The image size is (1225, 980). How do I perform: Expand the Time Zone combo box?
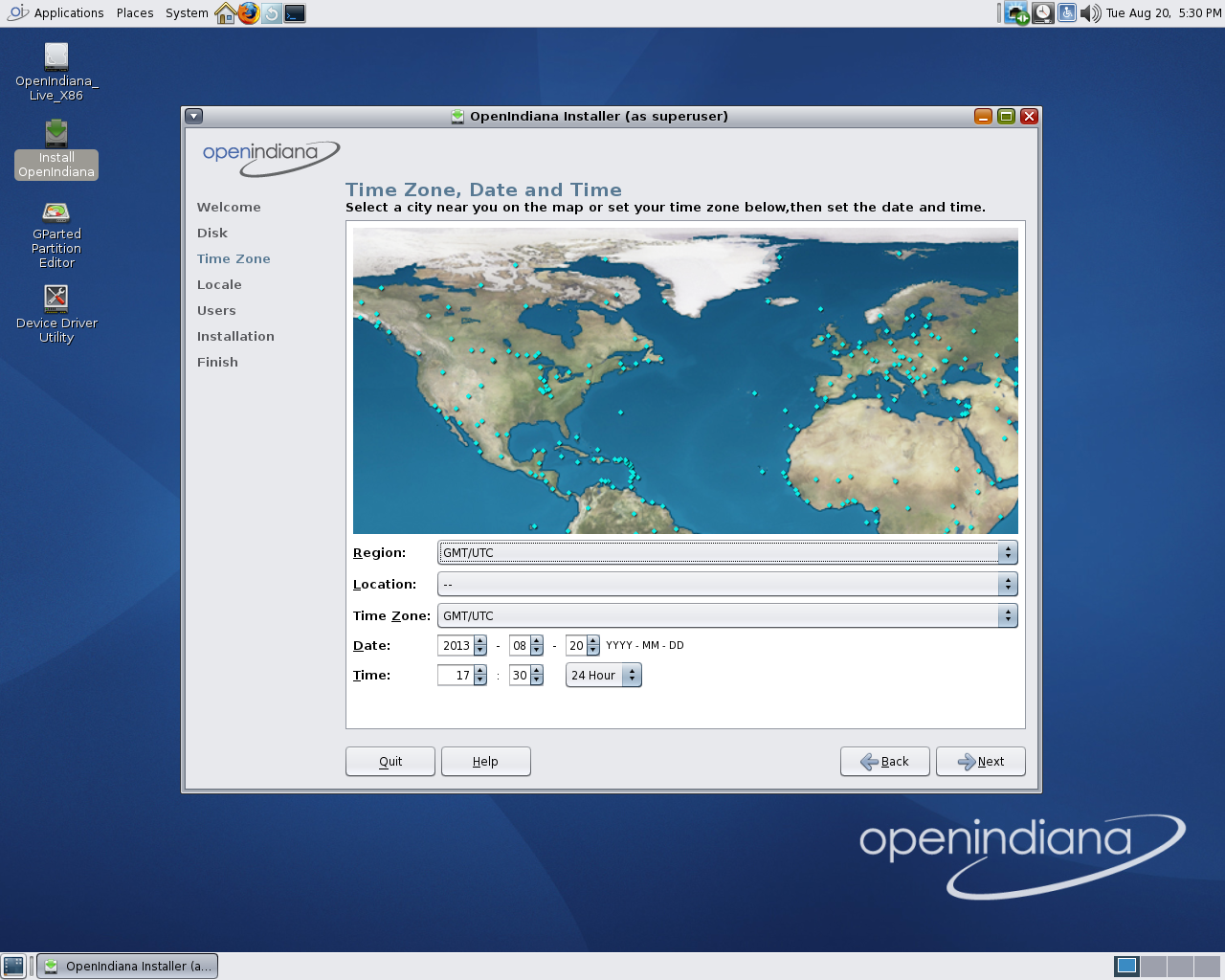(x=726, y=615)
